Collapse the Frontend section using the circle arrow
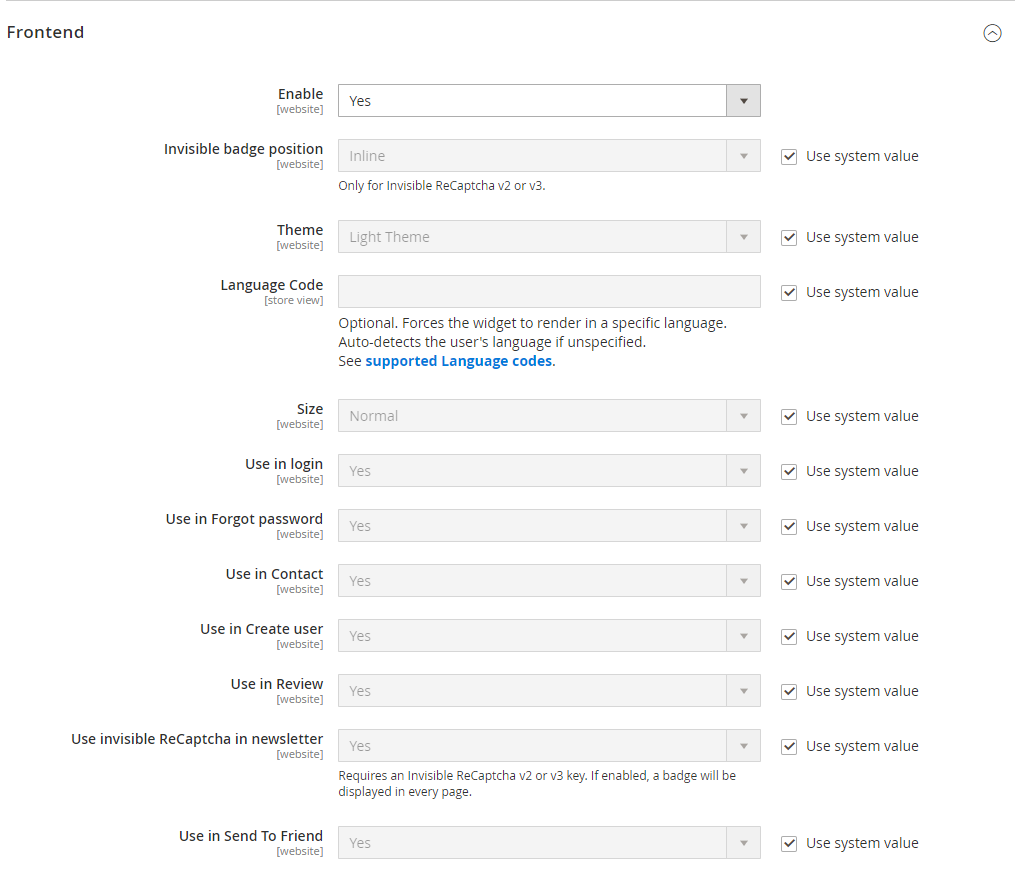 [x=992, y=33]
